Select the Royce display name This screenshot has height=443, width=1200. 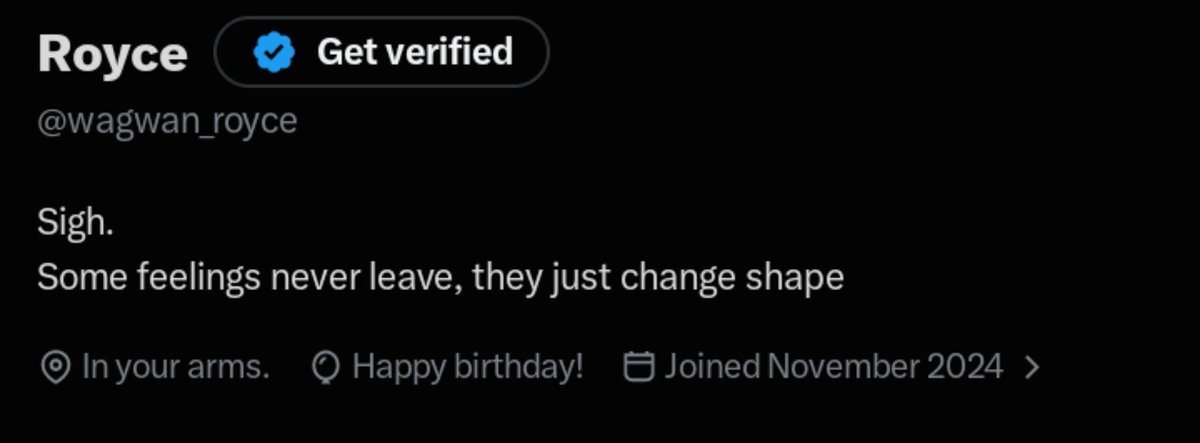pos(112,54)
